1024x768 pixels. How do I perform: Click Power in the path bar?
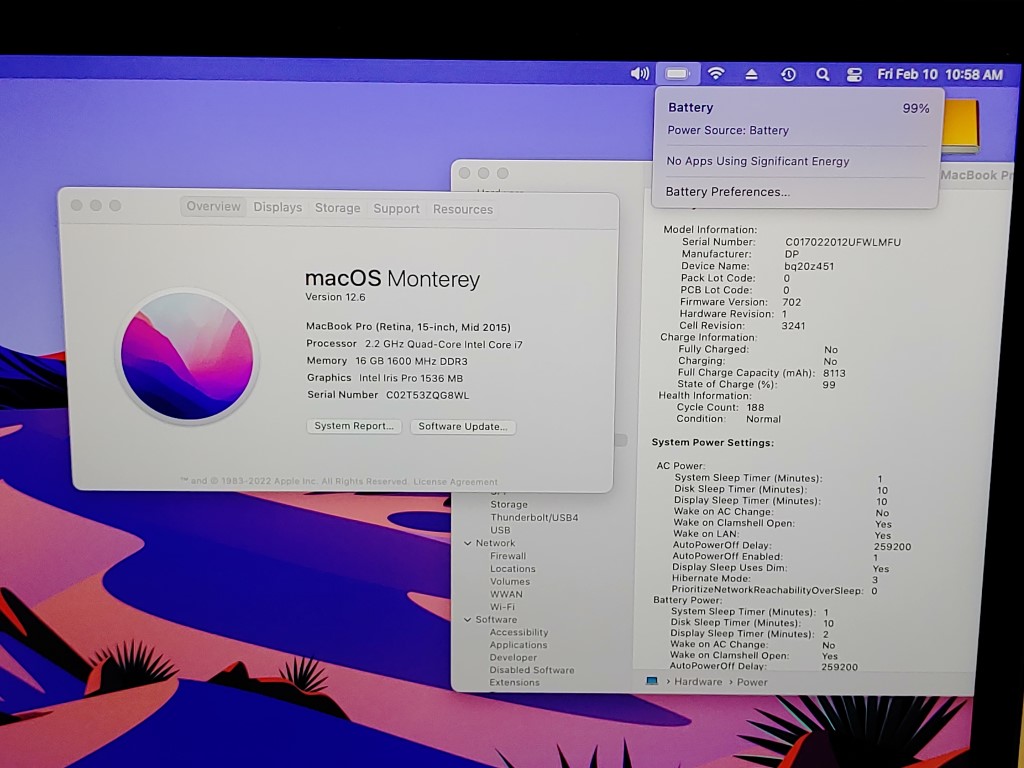click(752, 682)
